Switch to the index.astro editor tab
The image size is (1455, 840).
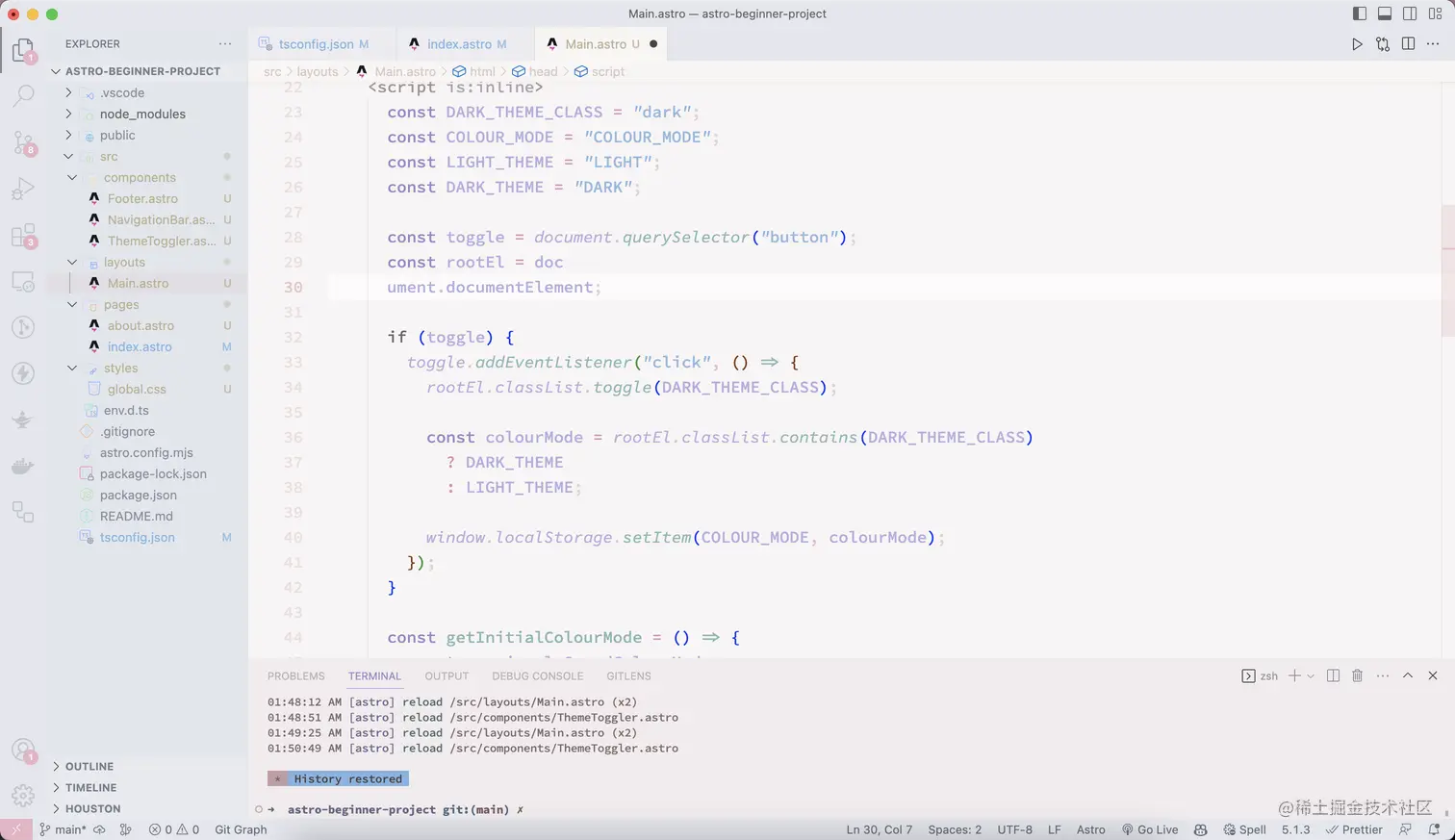point(465,44)
